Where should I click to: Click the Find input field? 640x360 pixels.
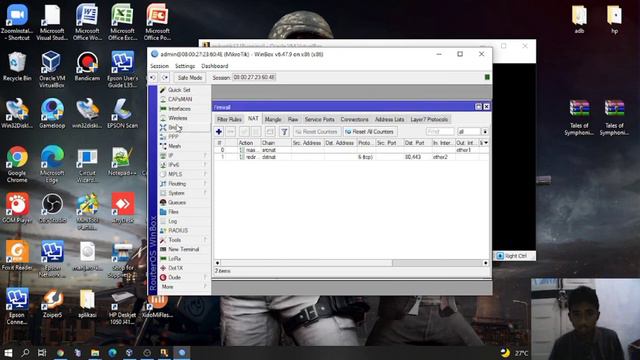point(440,132)
